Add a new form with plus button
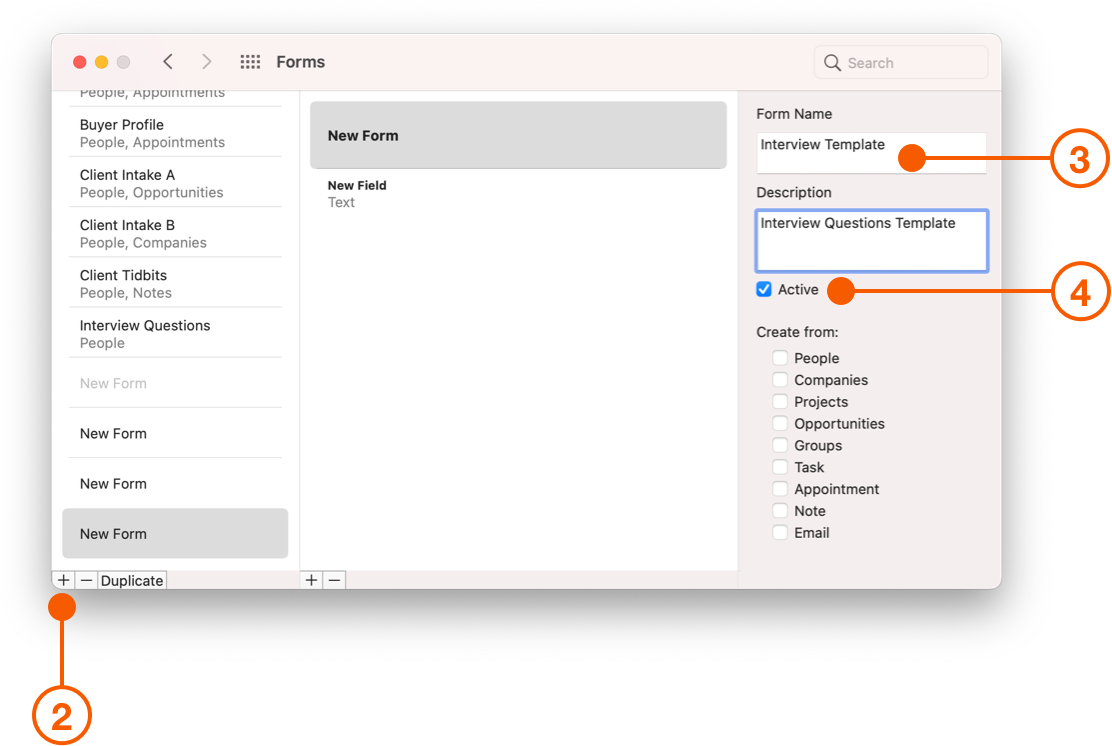 [63, 580]
